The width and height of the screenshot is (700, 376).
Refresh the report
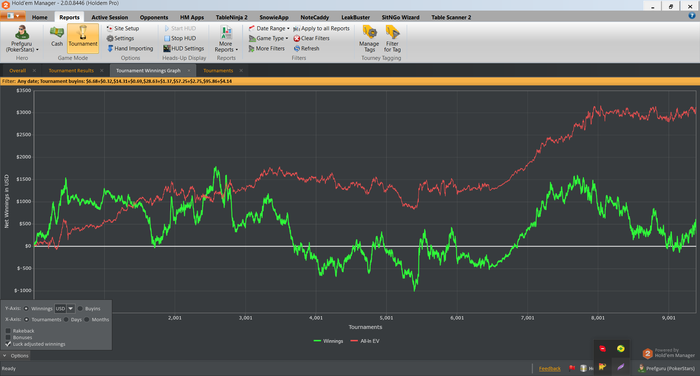(x=306, y=48)
